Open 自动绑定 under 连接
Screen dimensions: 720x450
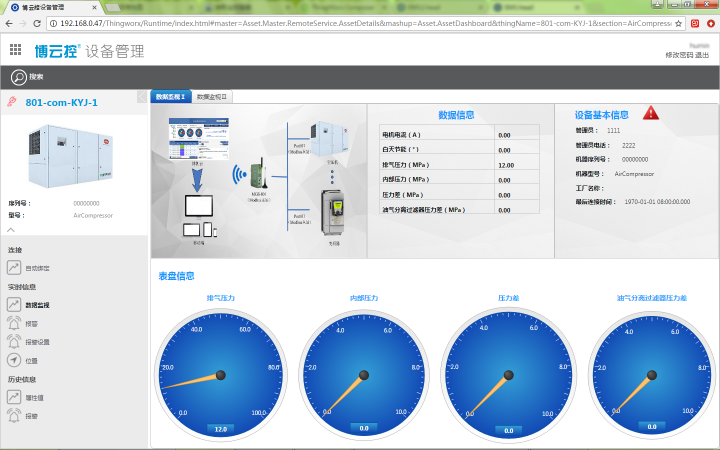coord(37,268)
